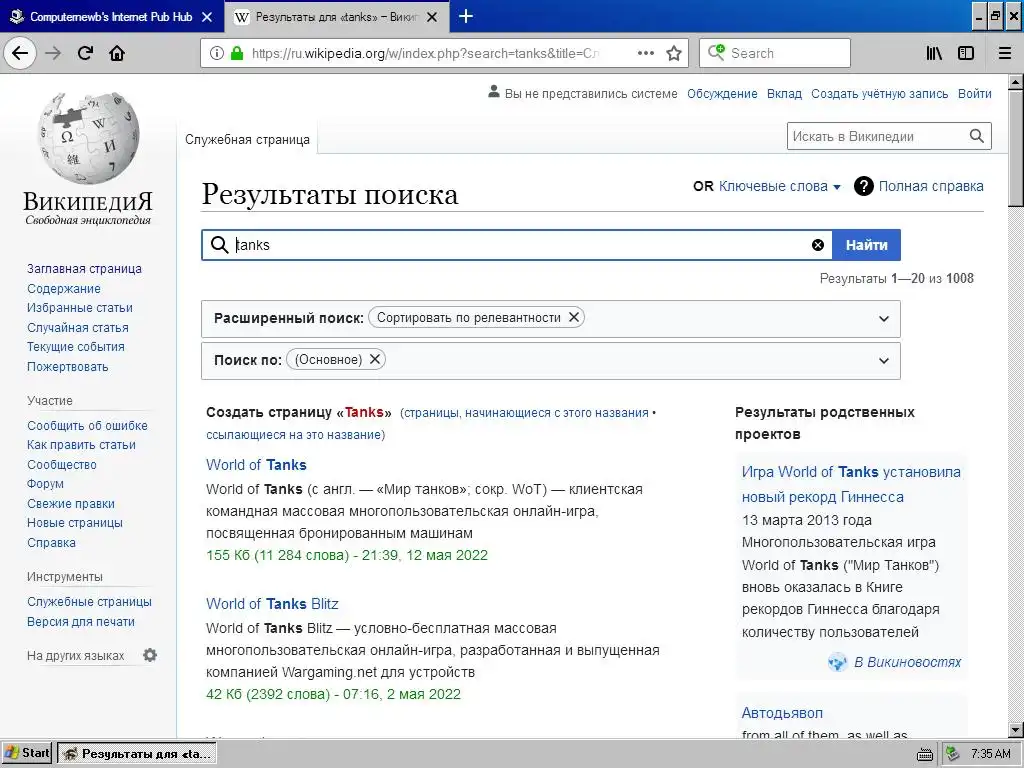Viewport: 1024px width, 768px height.
Task: Clear the tanks search query with the X icon
Action: click(x=818, y=245)
